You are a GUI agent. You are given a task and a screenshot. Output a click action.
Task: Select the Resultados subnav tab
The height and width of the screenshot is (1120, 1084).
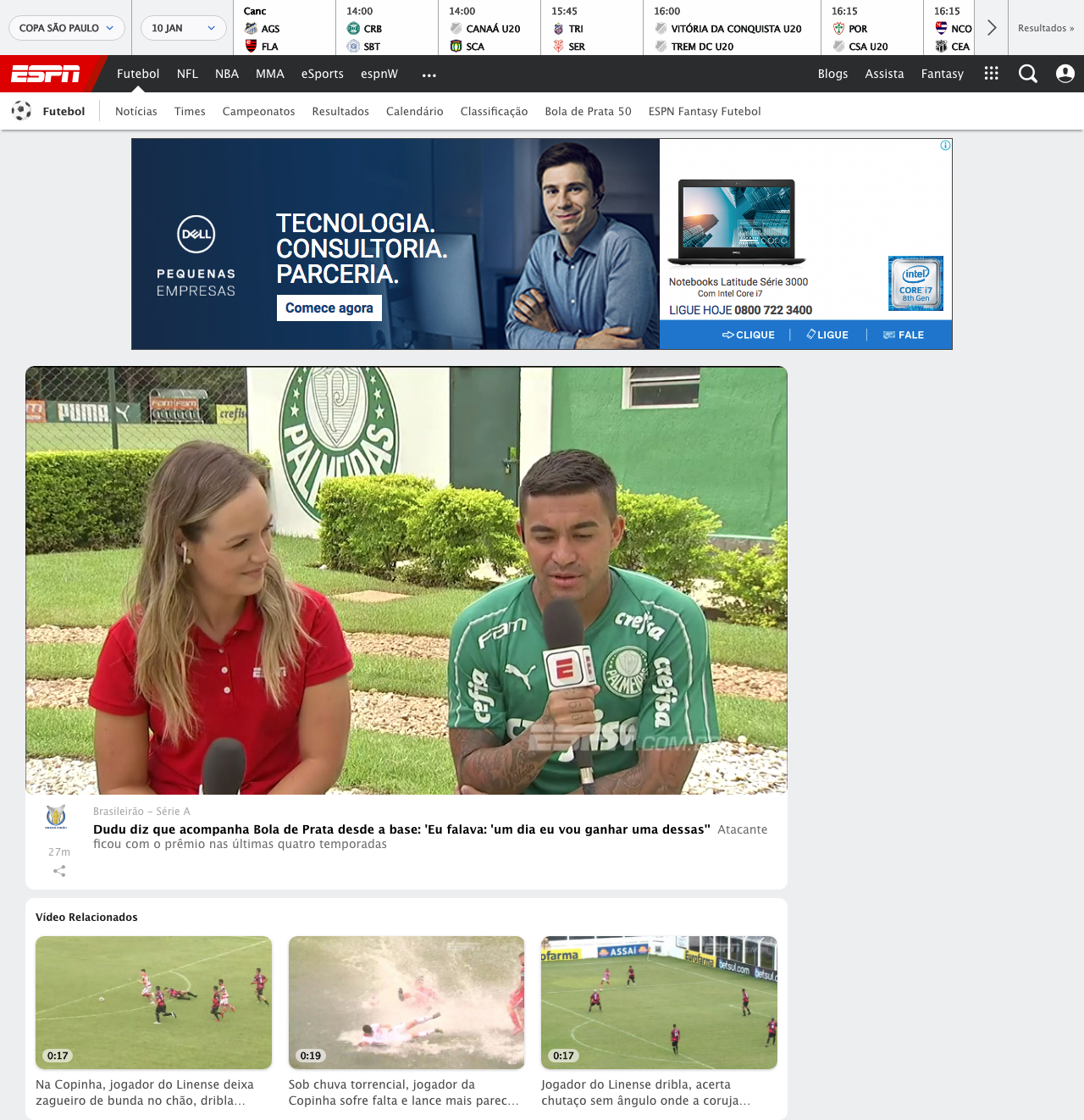[x=340, y=111]
